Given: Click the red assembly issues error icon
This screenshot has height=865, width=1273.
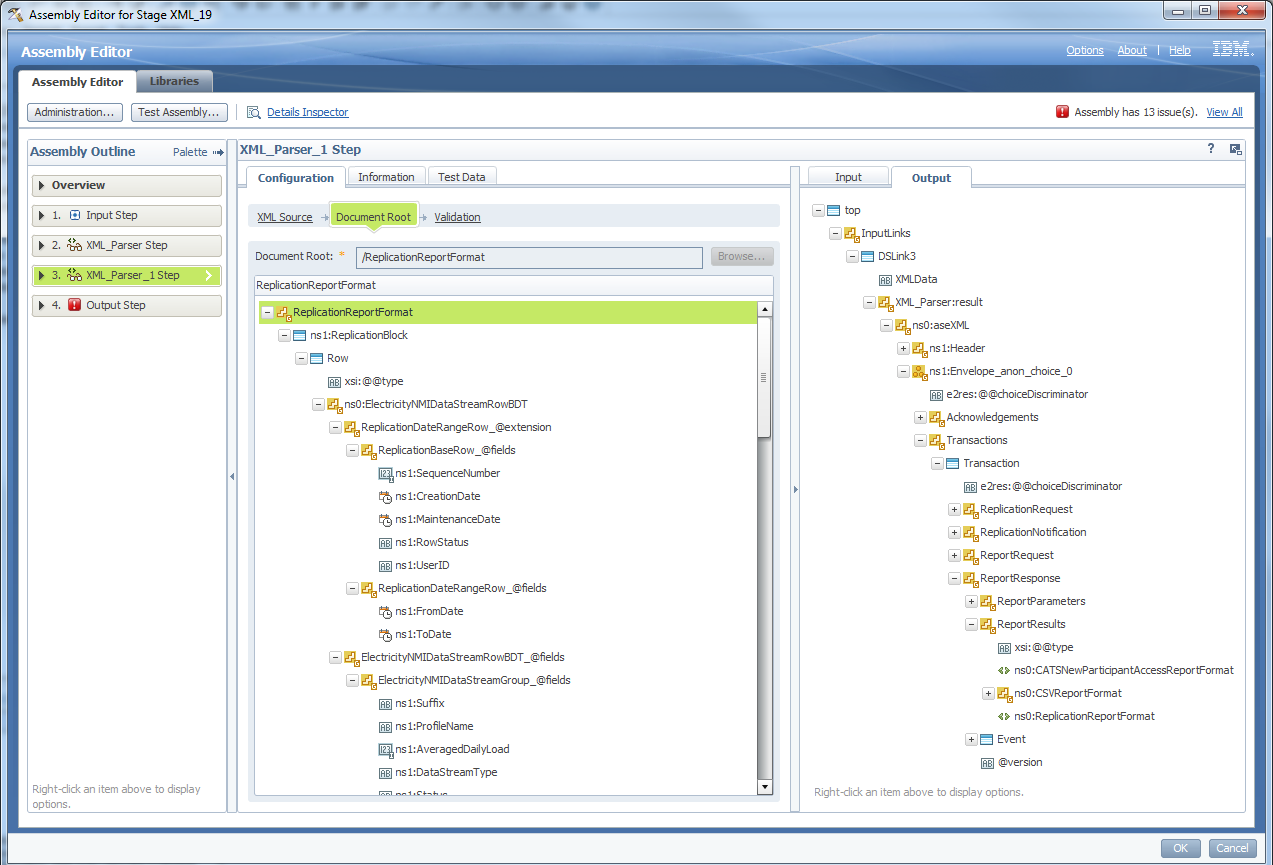Looking at the screenshot, I should point(1062,112).
